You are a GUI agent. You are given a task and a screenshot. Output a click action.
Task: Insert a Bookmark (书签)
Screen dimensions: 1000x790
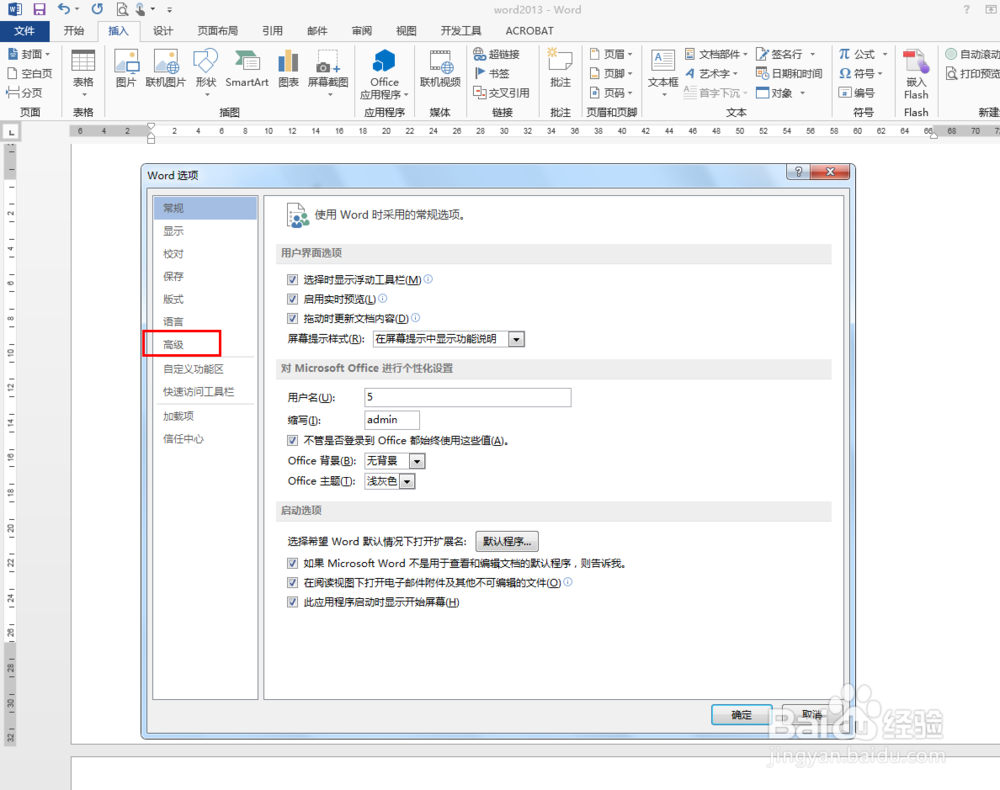[x=492, y=73]
